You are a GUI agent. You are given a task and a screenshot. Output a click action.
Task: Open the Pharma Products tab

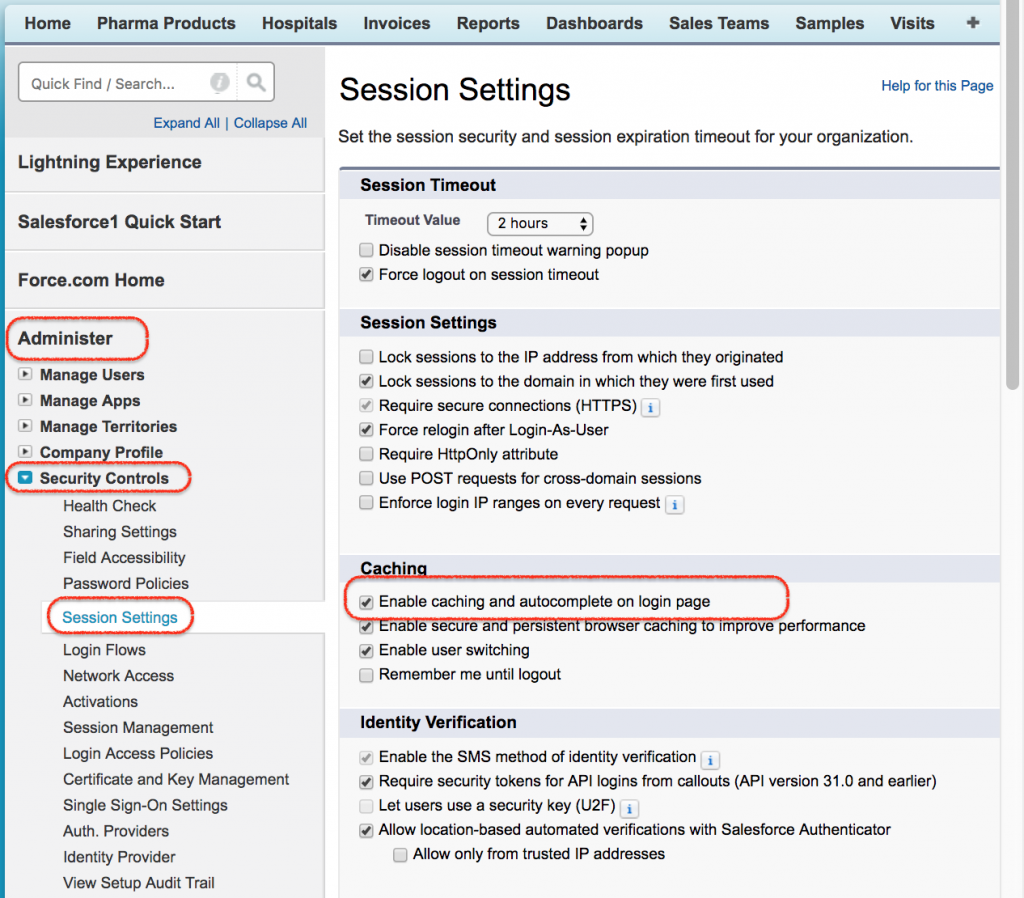coord(165,22)
